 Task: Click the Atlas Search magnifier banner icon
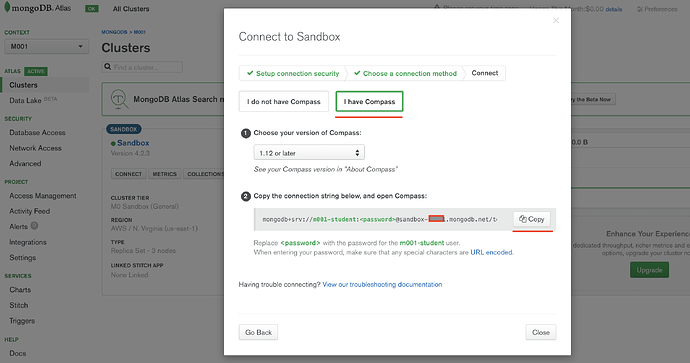coord(119,99)
